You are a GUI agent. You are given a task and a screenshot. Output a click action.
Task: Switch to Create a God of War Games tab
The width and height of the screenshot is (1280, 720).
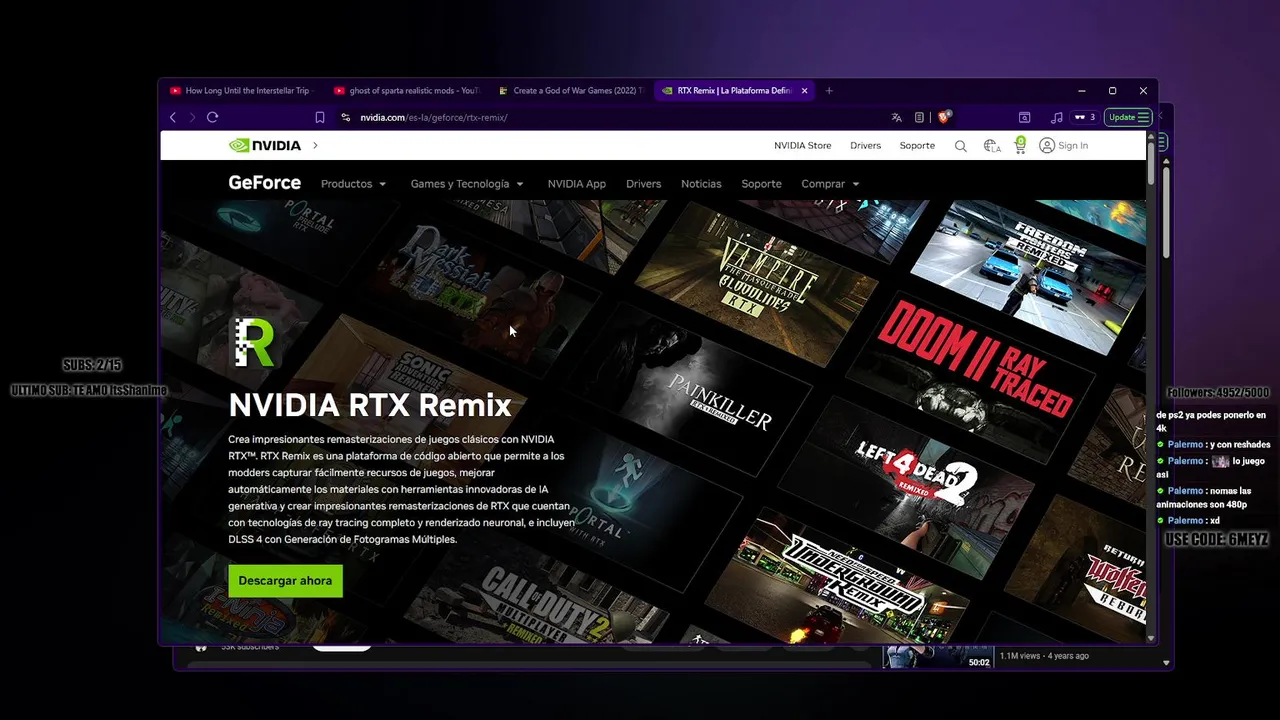point(571,90)
